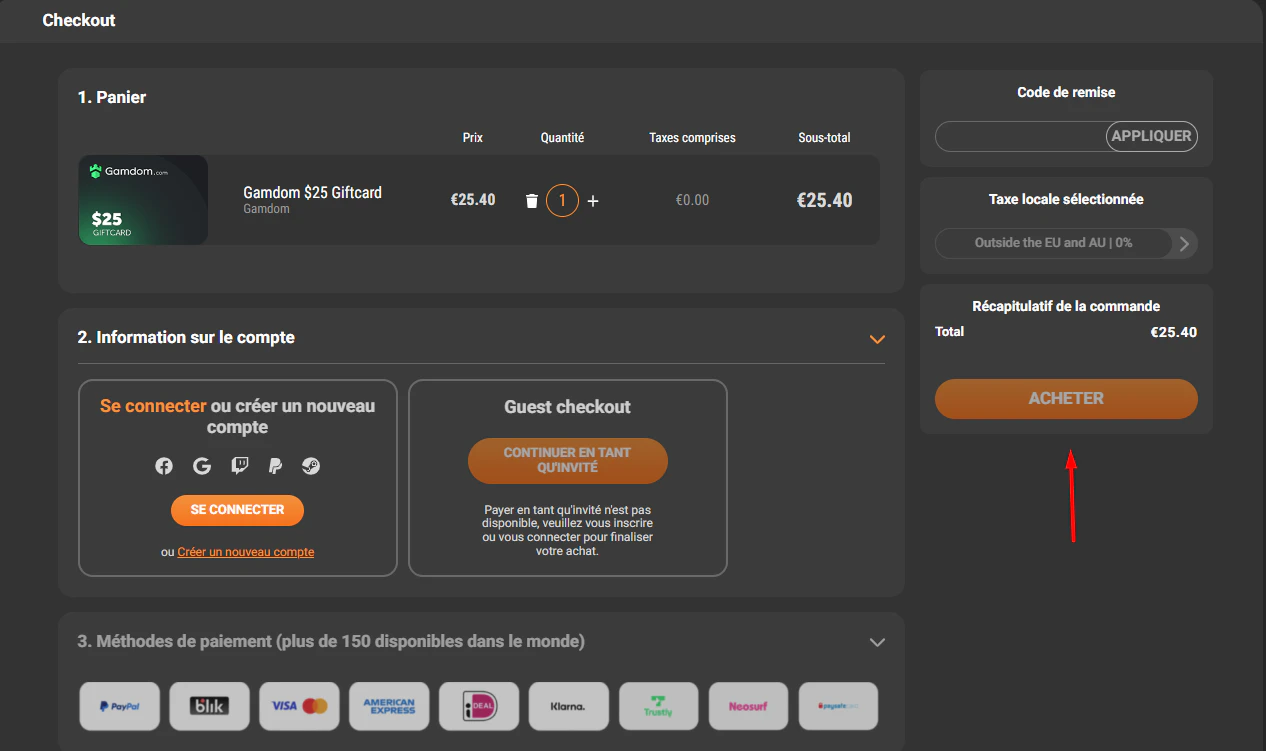
Task: Collapse the 'Information sur le compte' section chevron
Action: pyautogui.click(x=877, y=339)
